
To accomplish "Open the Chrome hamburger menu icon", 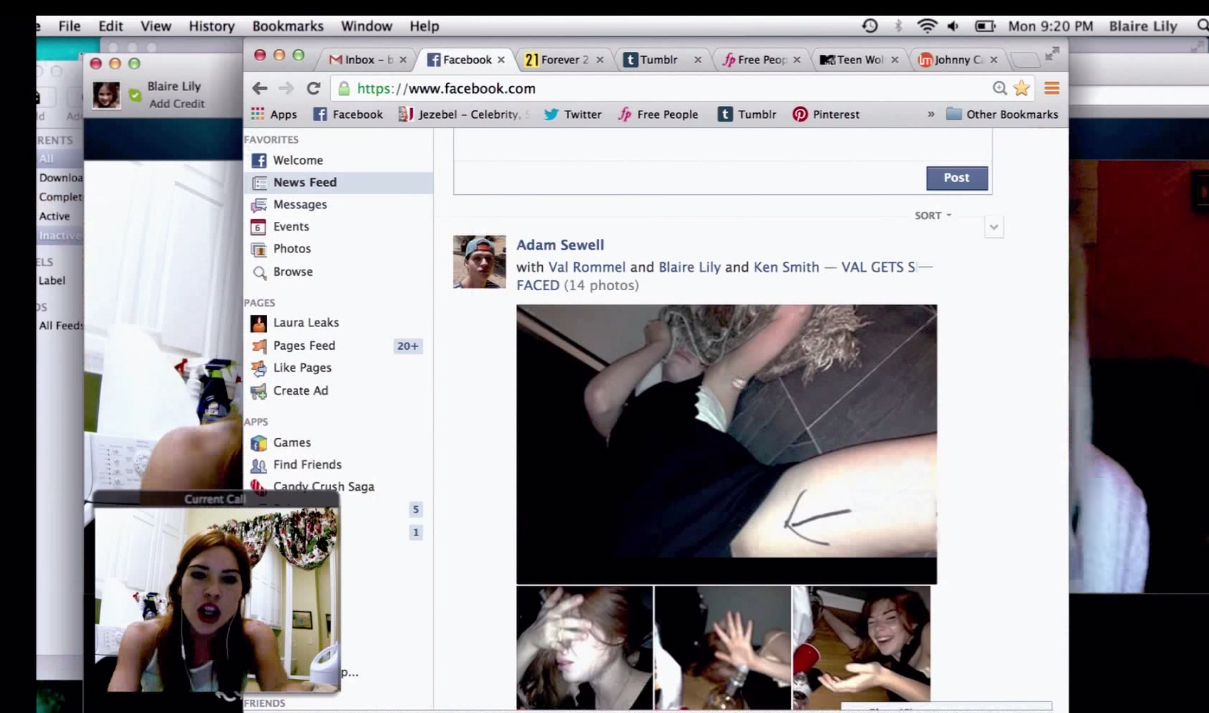I will coord(1051,88).
